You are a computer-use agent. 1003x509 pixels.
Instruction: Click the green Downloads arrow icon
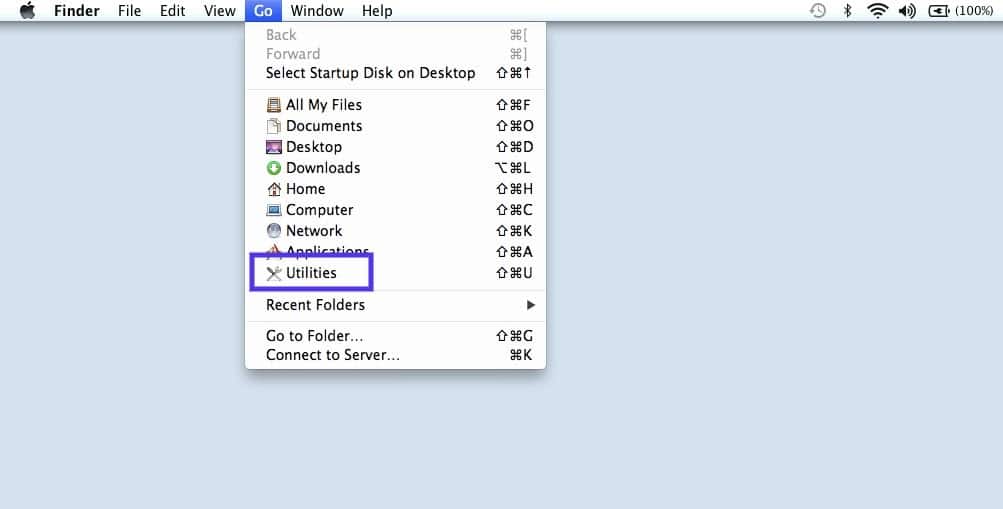coord(274,168)
